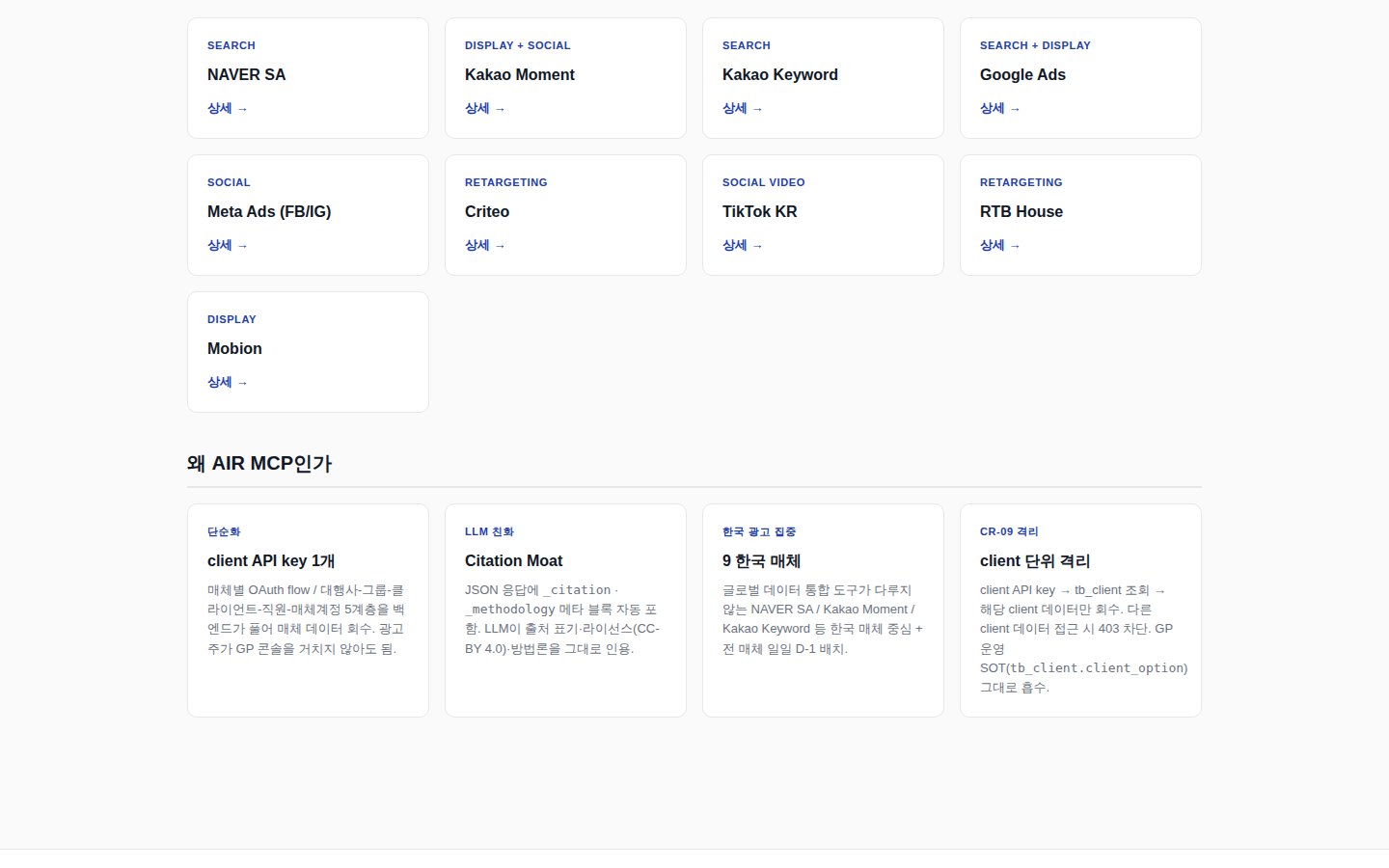
Task: Click the client API key 1개 title
Action: [x=271, y=560]
